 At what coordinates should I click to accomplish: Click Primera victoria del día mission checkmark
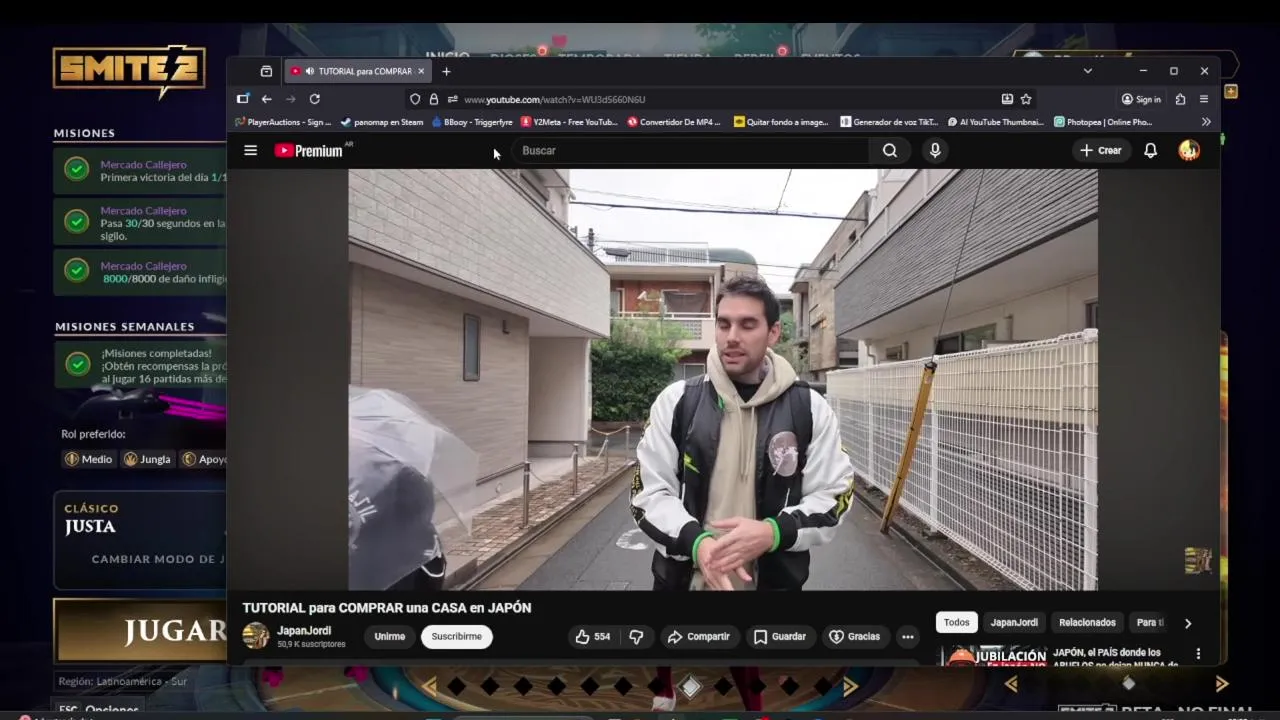click(77, 169)
